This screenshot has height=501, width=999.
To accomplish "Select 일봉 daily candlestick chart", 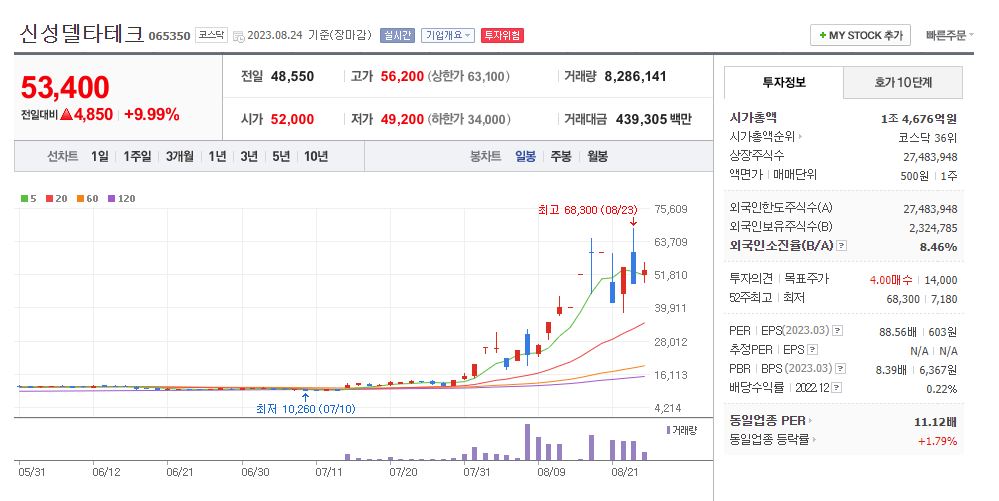I will click(526, 156).
